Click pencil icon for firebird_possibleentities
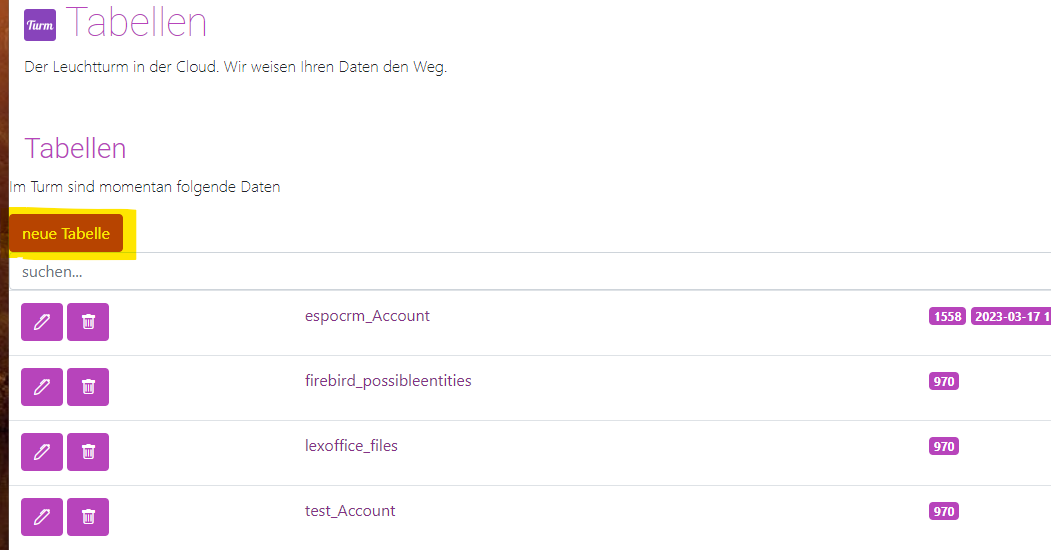The height and width of the screenshot is (550, 1051). pyautogui.click(x=42, y=387)
